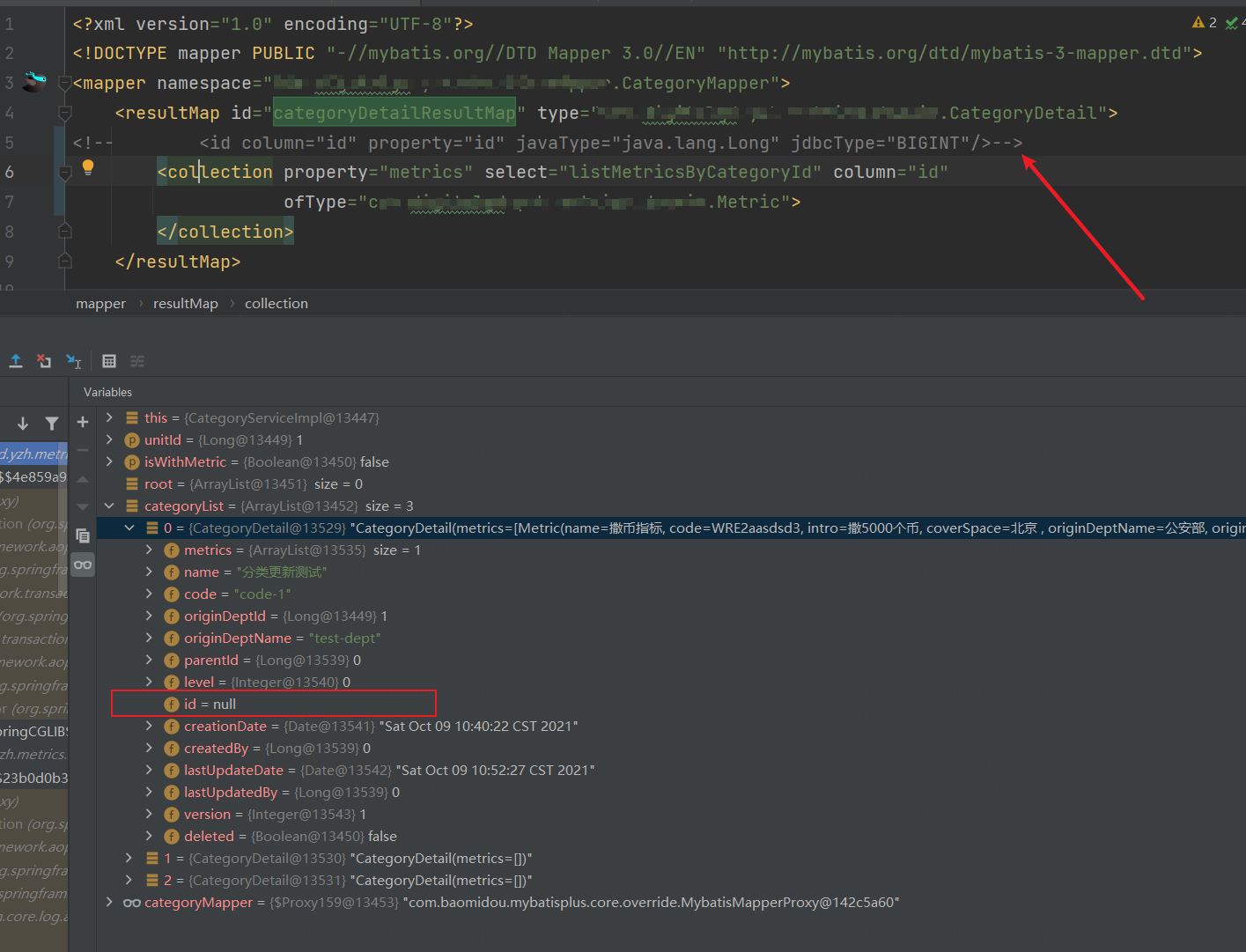
Task: Expand the metrics field node
Action: [x=149, y=550]
